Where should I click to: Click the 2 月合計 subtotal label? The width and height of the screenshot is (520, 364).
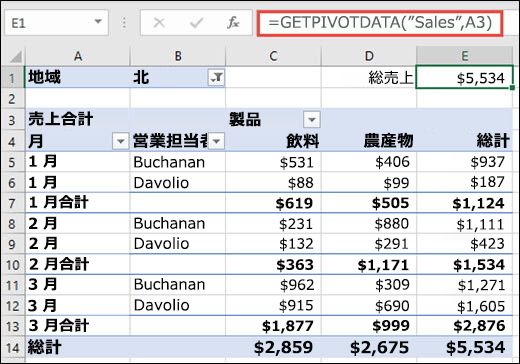click(78, 265)
